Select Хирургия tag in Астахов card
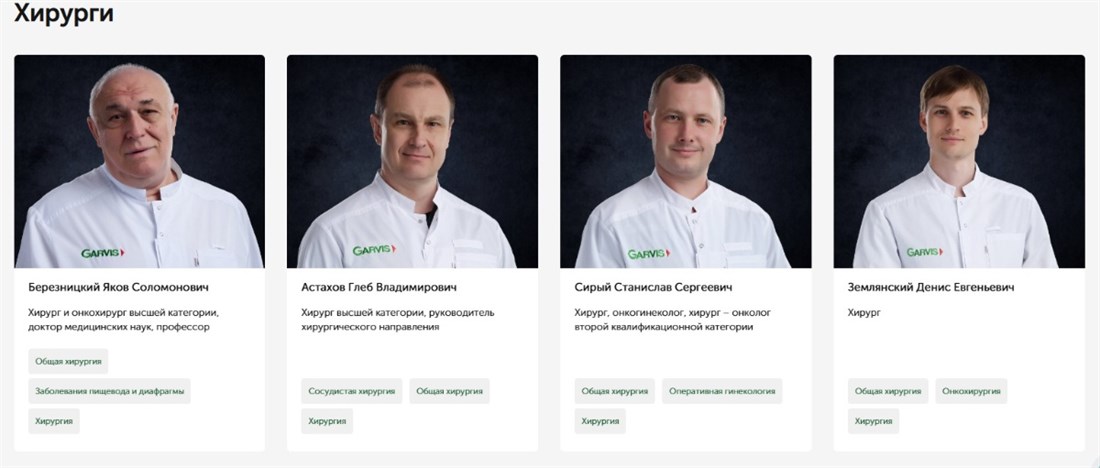The image size is (1100, 468). (x=327, y=422)
